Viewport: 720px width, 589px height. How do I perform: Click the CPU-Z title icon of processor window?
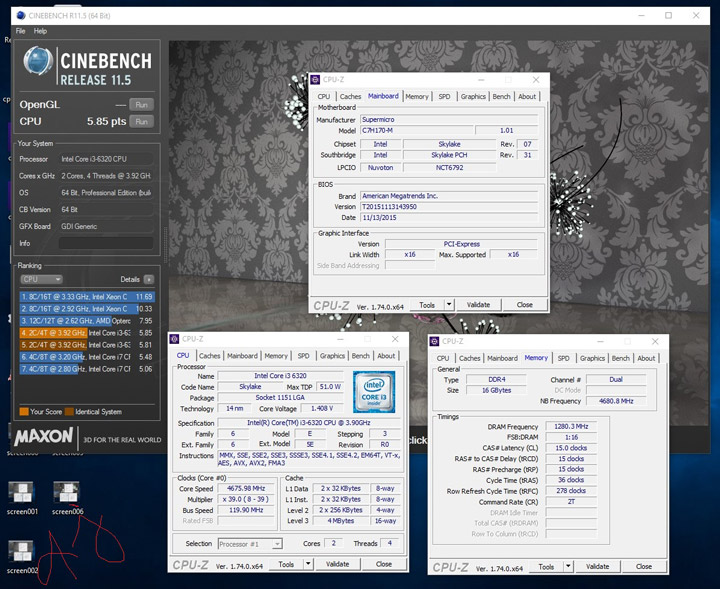[174, 339]
